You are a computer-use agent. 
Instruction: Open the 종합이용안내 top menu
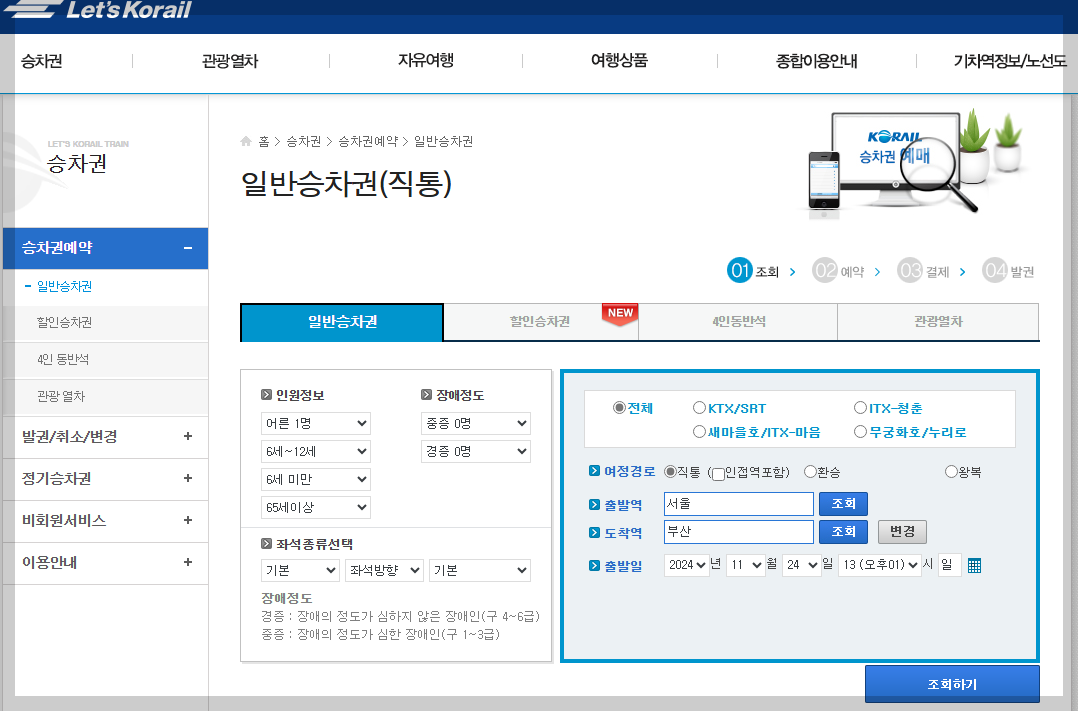click(x=817, y=61)
